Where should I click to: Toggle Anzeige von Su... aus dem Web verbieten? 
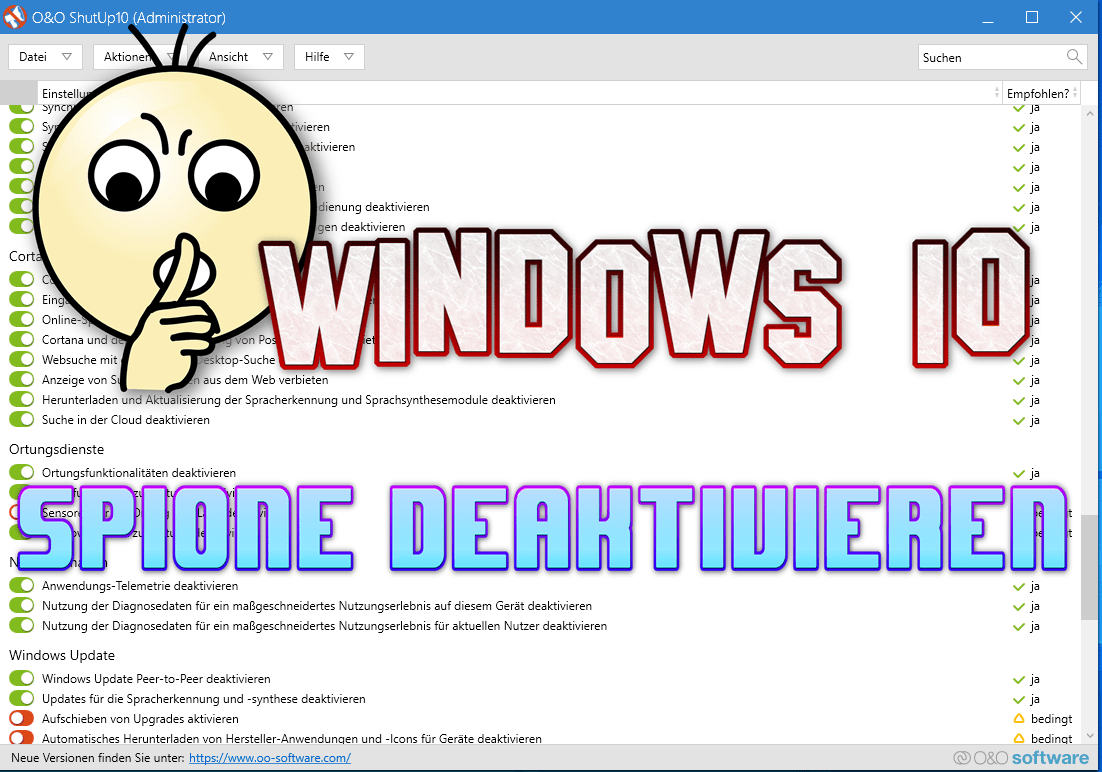(22, 380)
